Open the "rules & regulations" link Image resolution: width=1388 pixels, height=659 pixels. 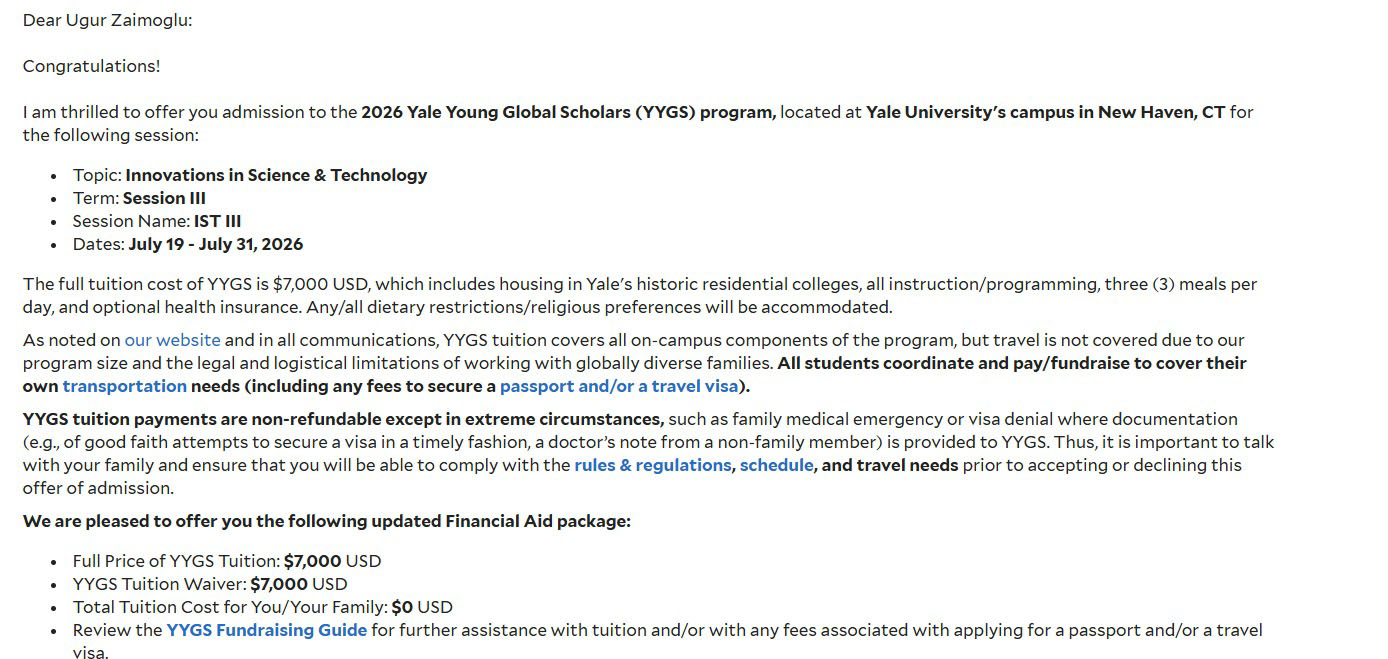[652, 465]
